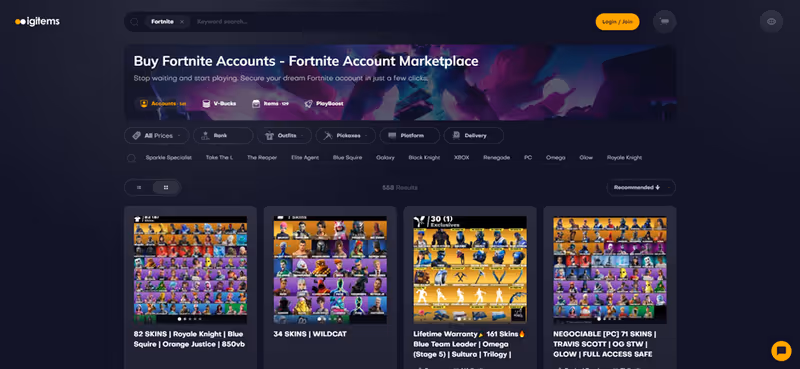Filter by Sparkle Specialist tag
The image size is (800, 369).
169,158
